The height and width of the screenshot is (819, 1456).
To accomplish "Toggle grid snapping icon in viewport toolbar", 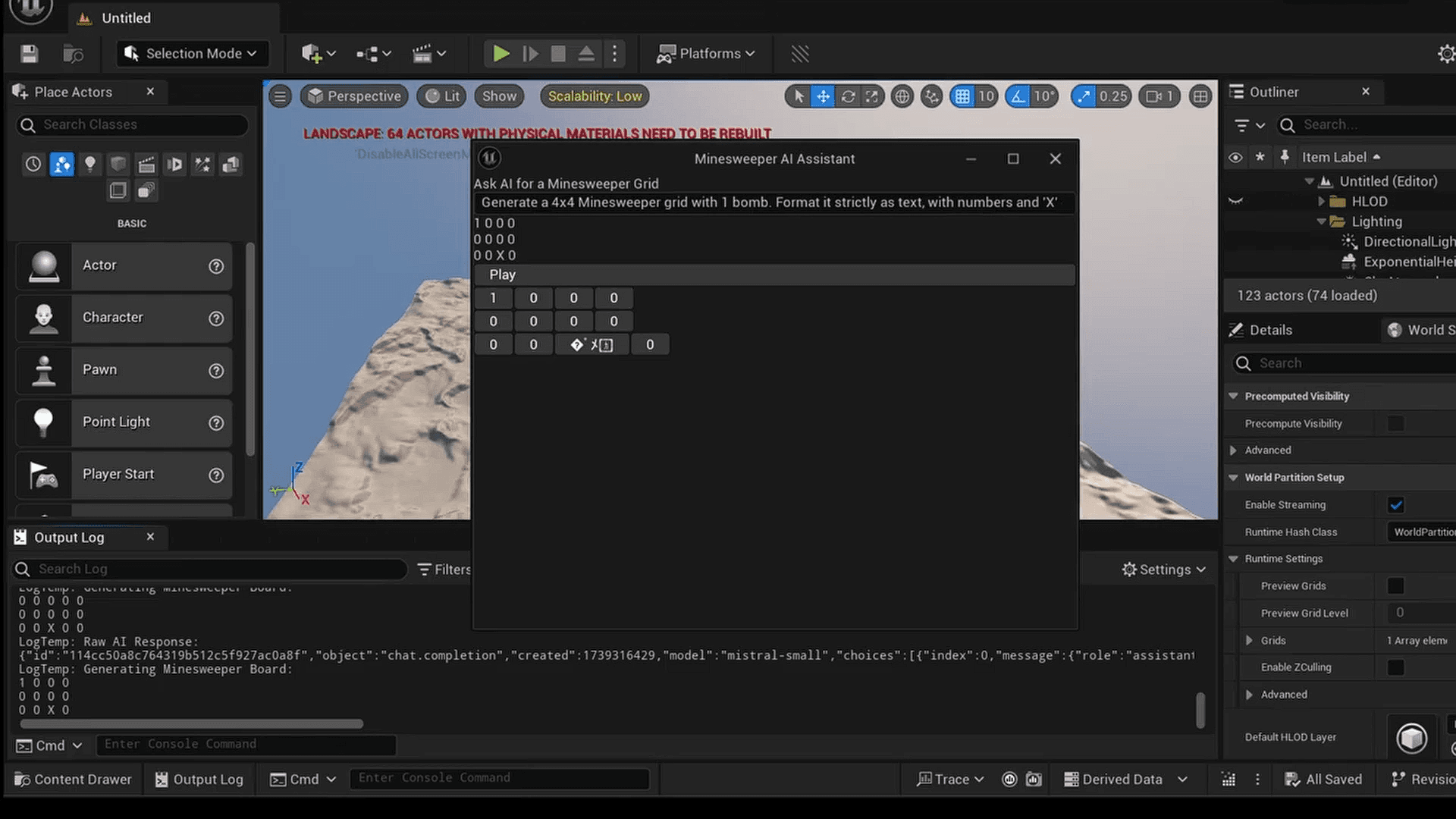I will tap(962, 96).
